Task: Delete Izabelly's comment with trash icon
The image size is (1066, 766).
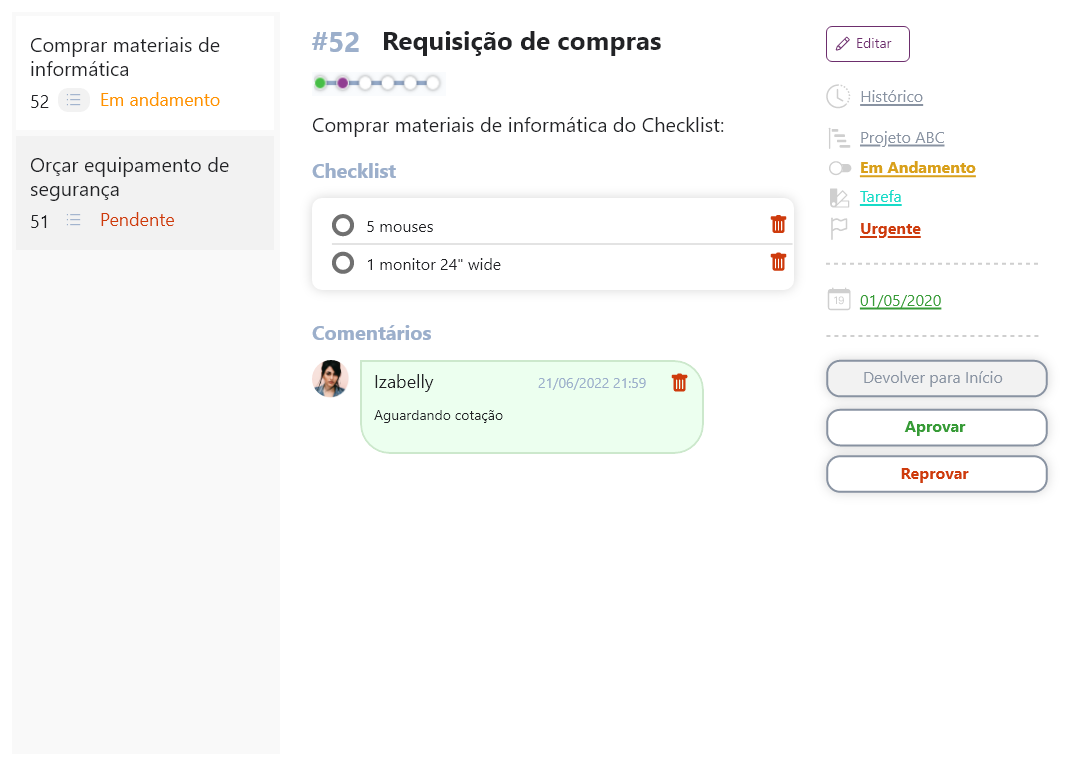Action: (679, 383)
